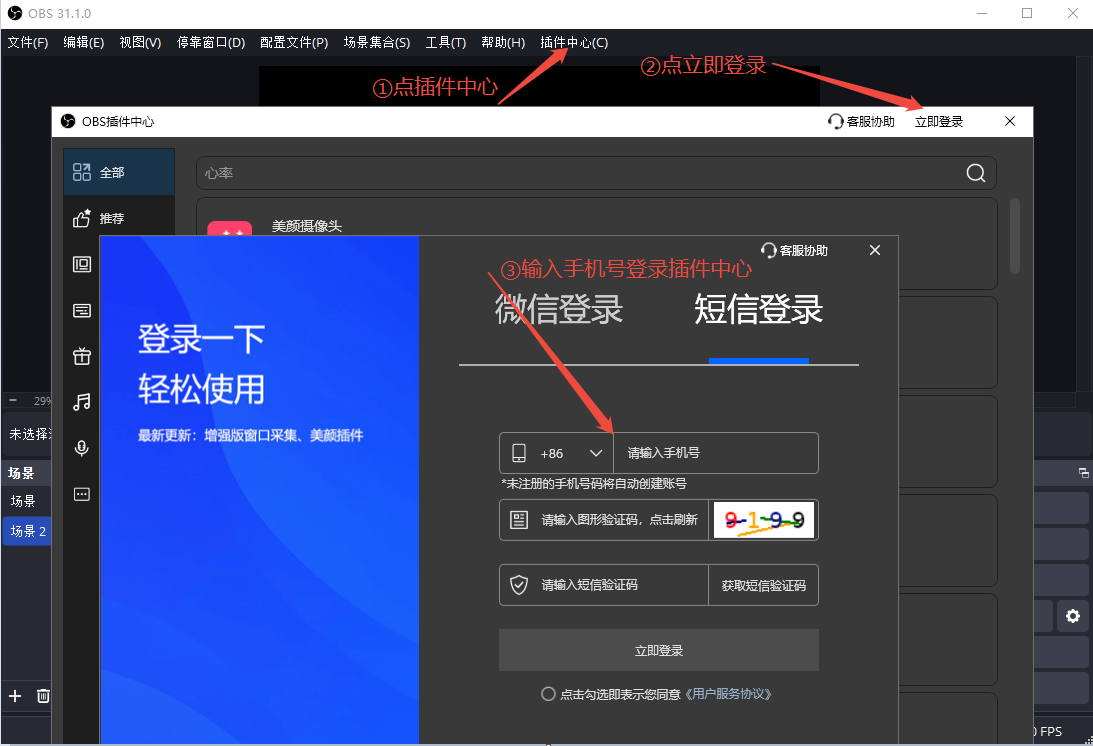Open the 推荐 plugins category

(x=110, y=217)
